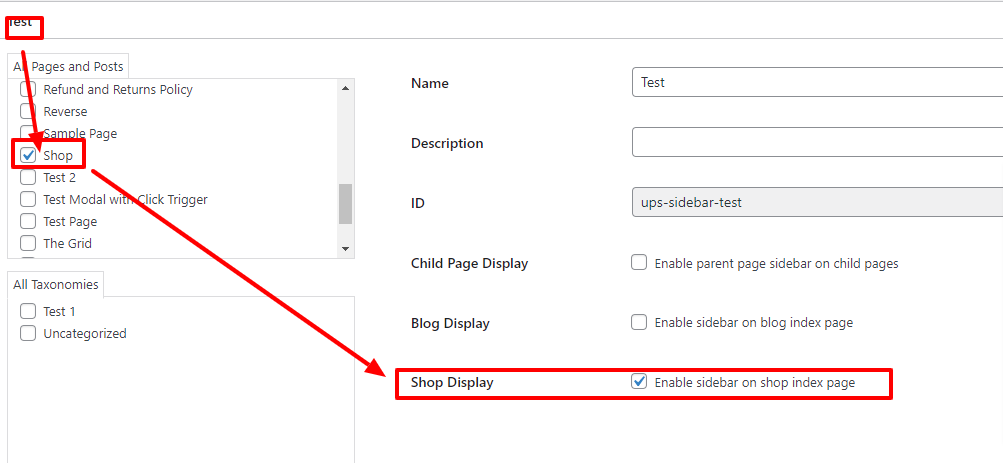Enable parent page sidebar on child pages
The height and width of the screenshot is (463, 1003).
coord(639,263)
